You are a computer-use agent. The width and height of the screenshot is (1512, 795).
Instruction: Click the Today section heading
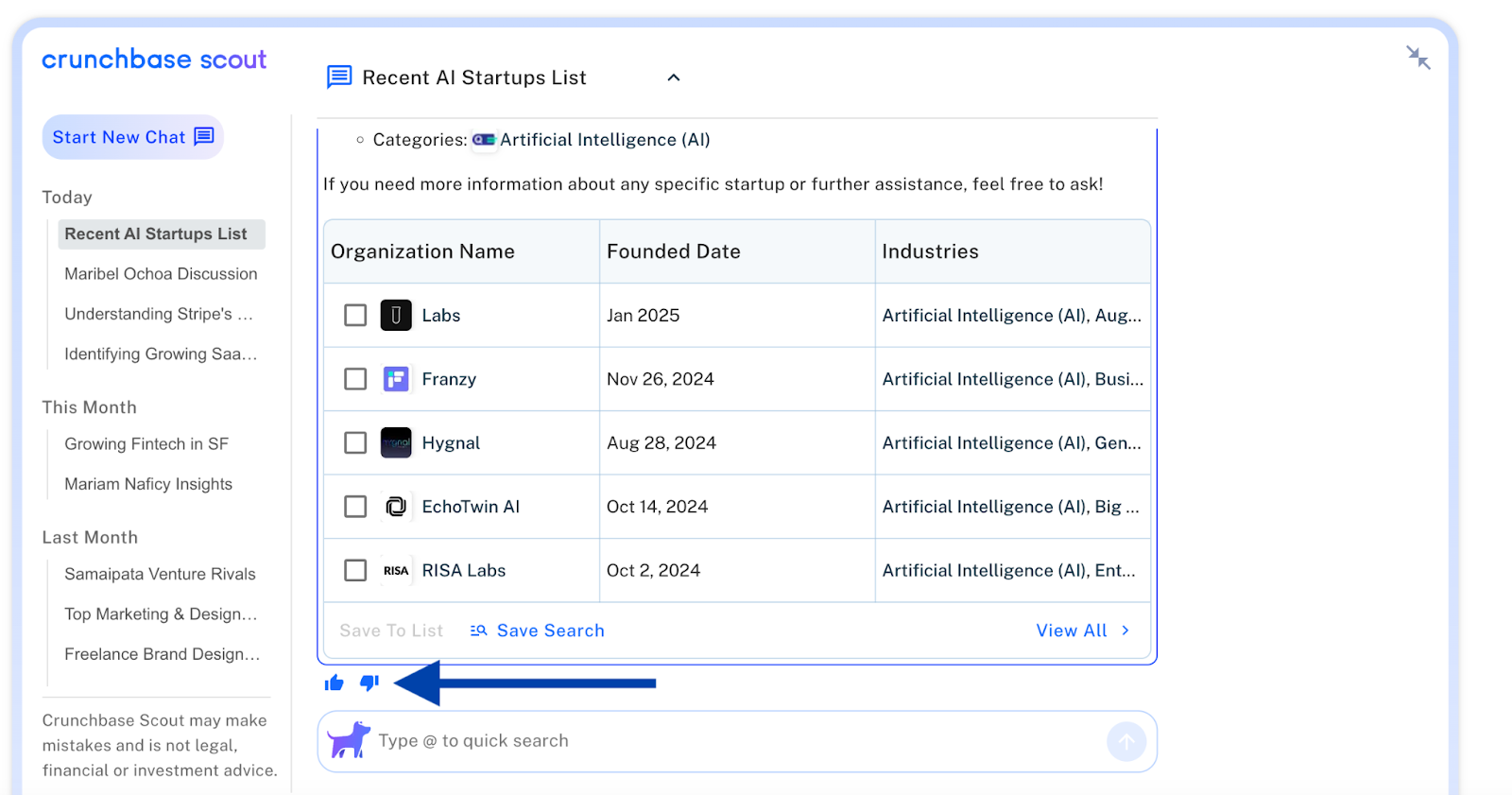67,198
